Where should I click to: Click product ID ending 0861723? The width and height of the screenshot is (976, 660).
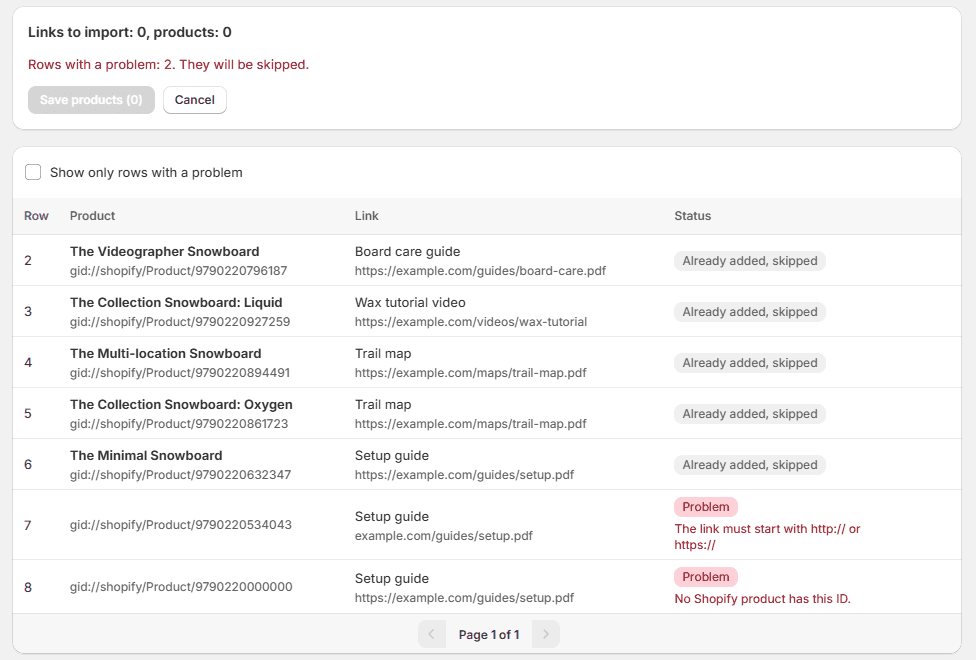tap(179, 424)
